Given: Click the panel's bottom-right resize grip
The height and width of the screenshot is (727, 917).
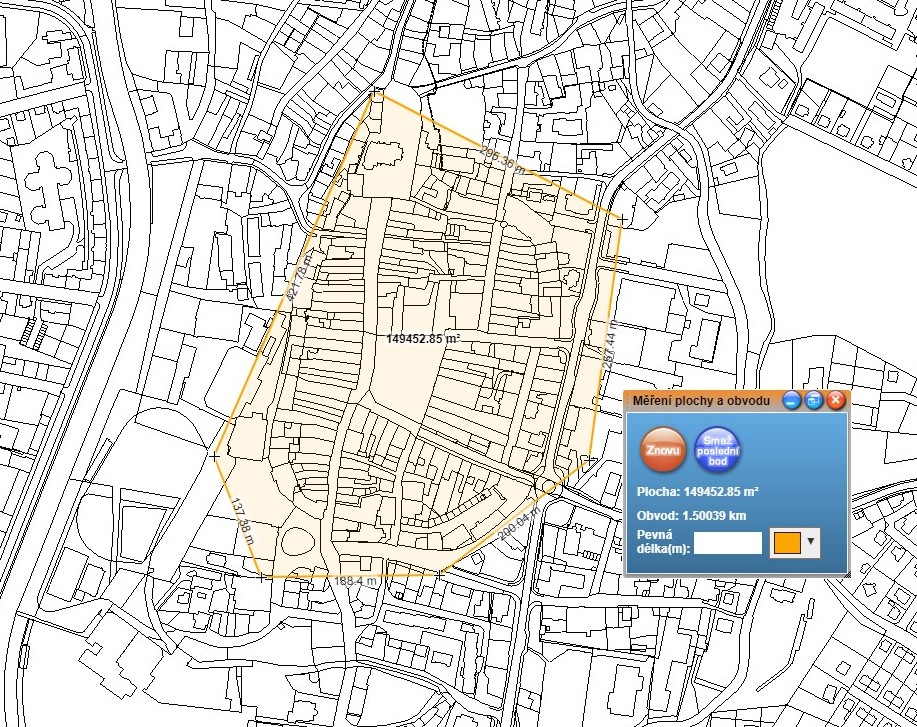Looking at the screenshot, I should click(846, 573).
